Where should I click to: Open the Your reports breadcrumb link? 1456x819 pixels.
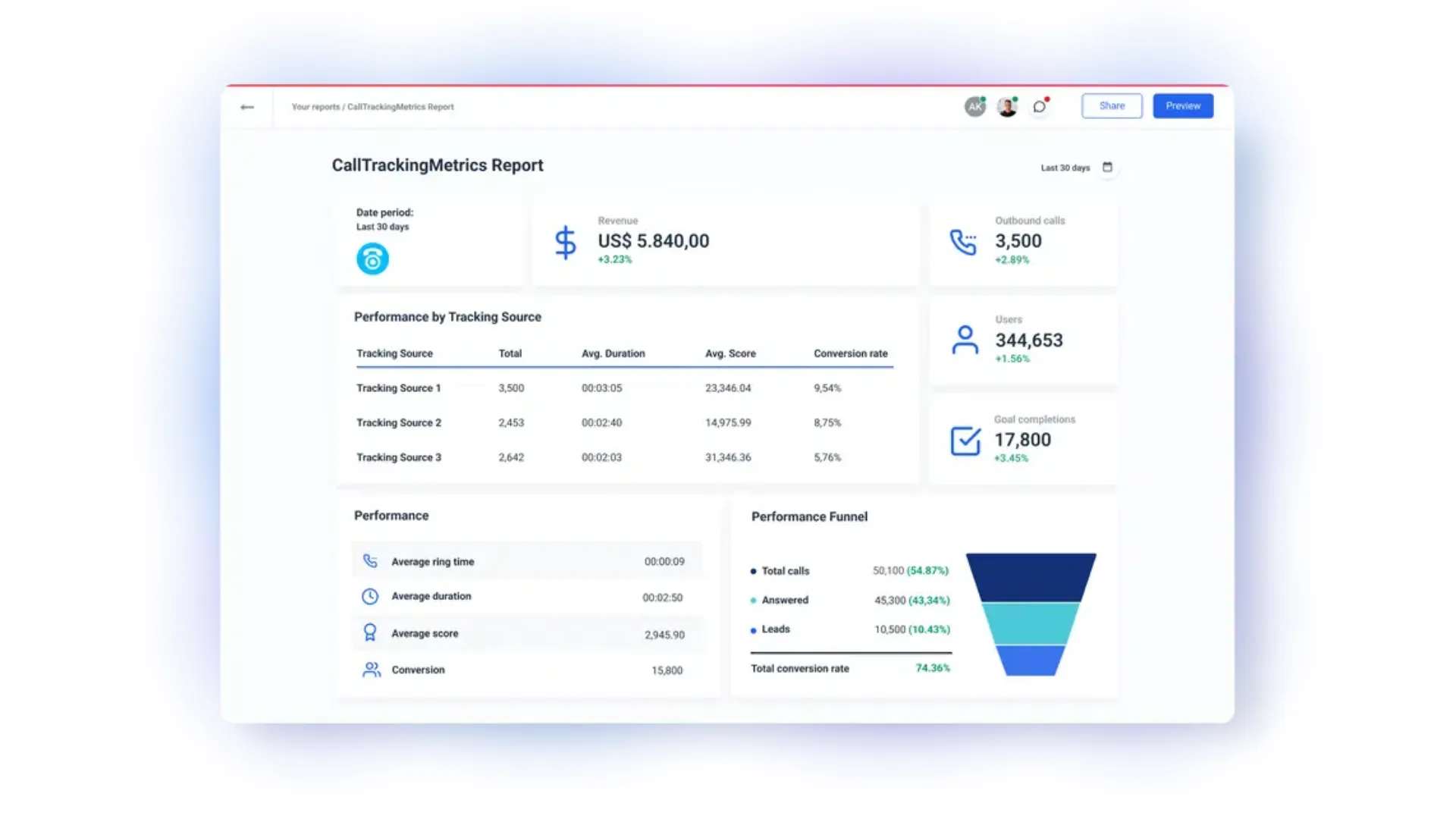(x=315, y=107)
